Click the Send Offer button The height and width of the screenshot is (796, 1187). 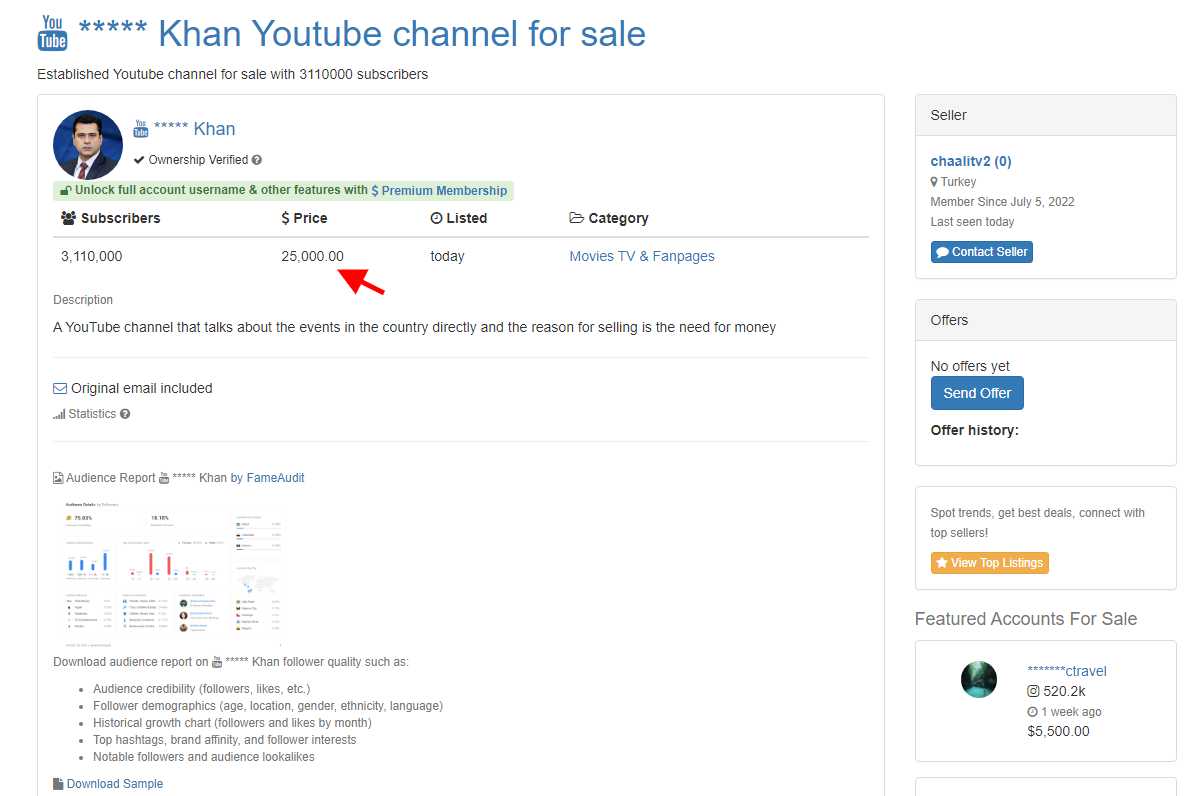point(977,393)
